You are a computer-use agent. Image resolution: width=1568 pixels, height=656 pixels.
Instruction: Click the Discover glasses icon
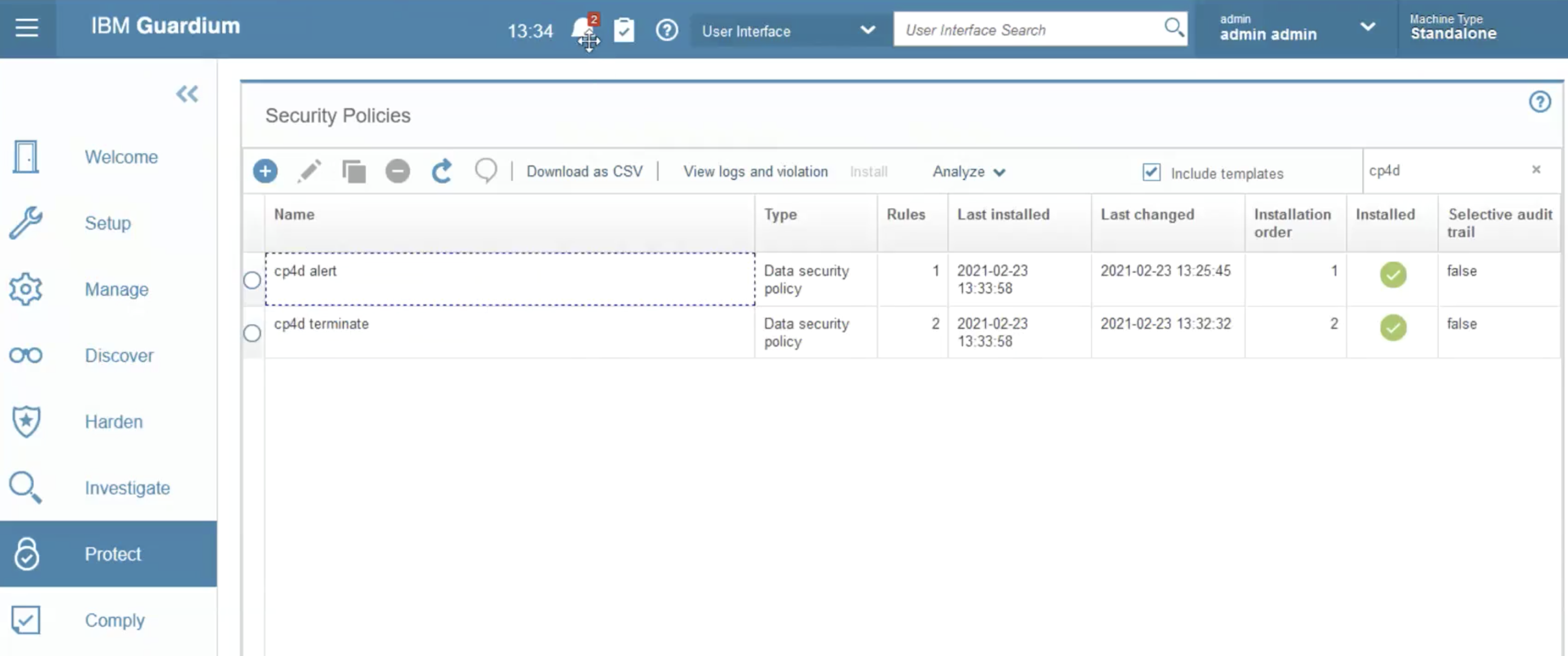point(26,355)
